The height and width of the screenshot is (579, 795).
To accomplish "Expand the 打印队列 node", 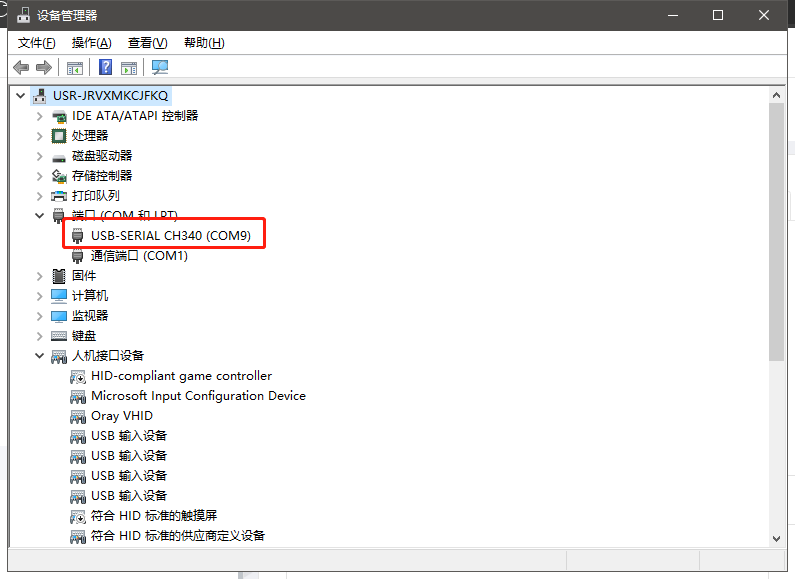I will coord(40,196).
